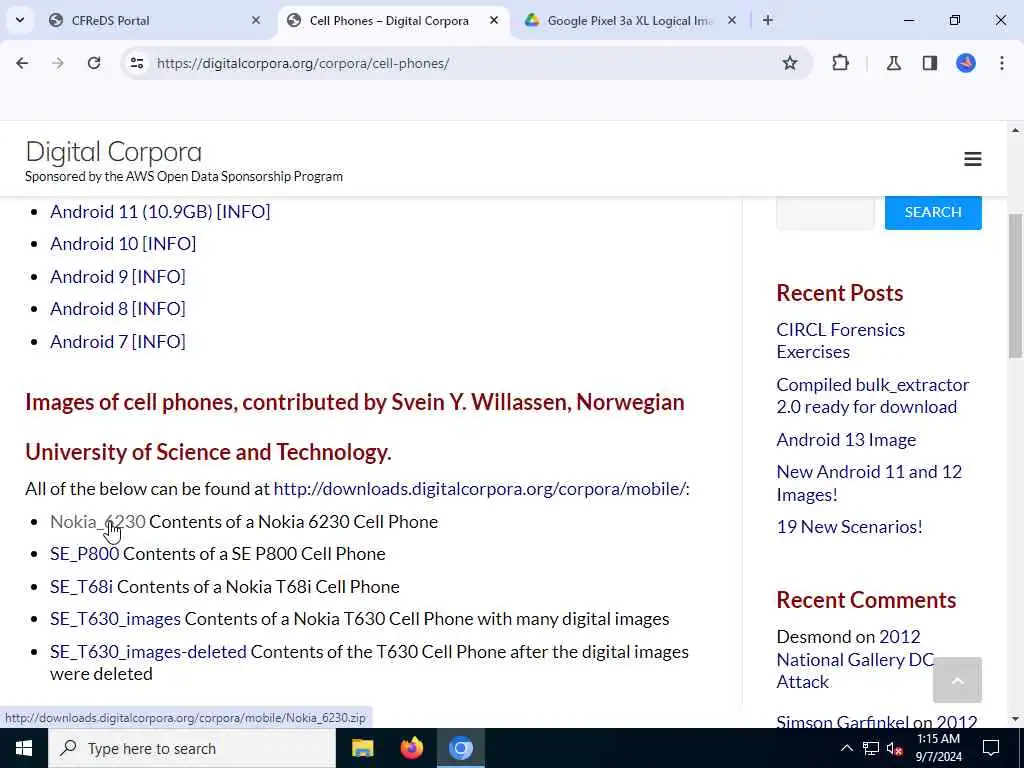Open 2012 National Gallery DC Attack comment link
1024x768 pixels.
[856, 659]
